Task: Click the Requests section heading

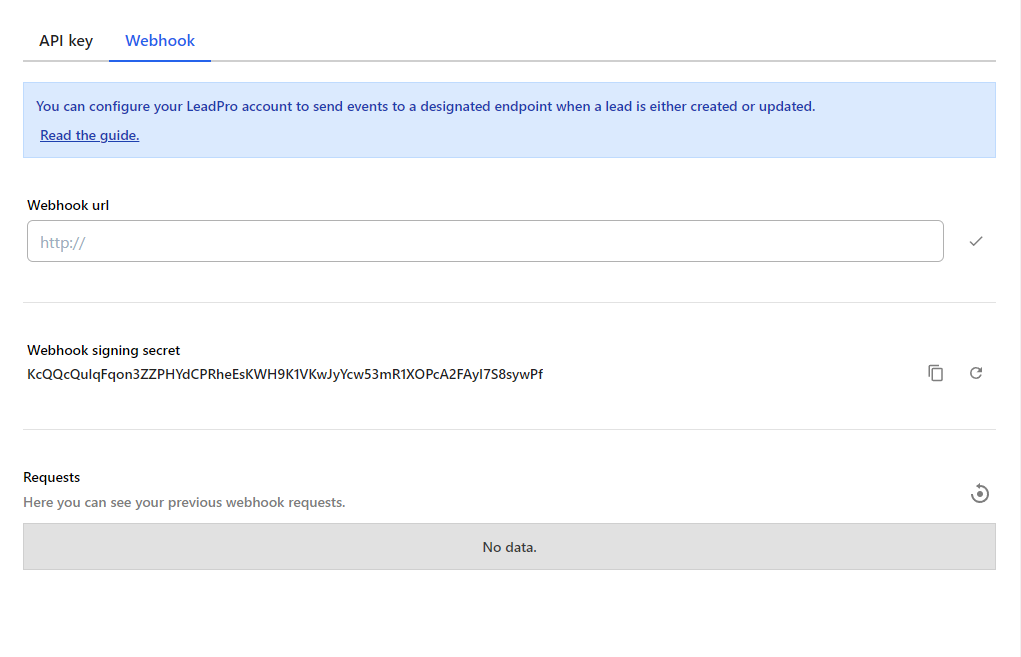Action: (x=51, y=477)
